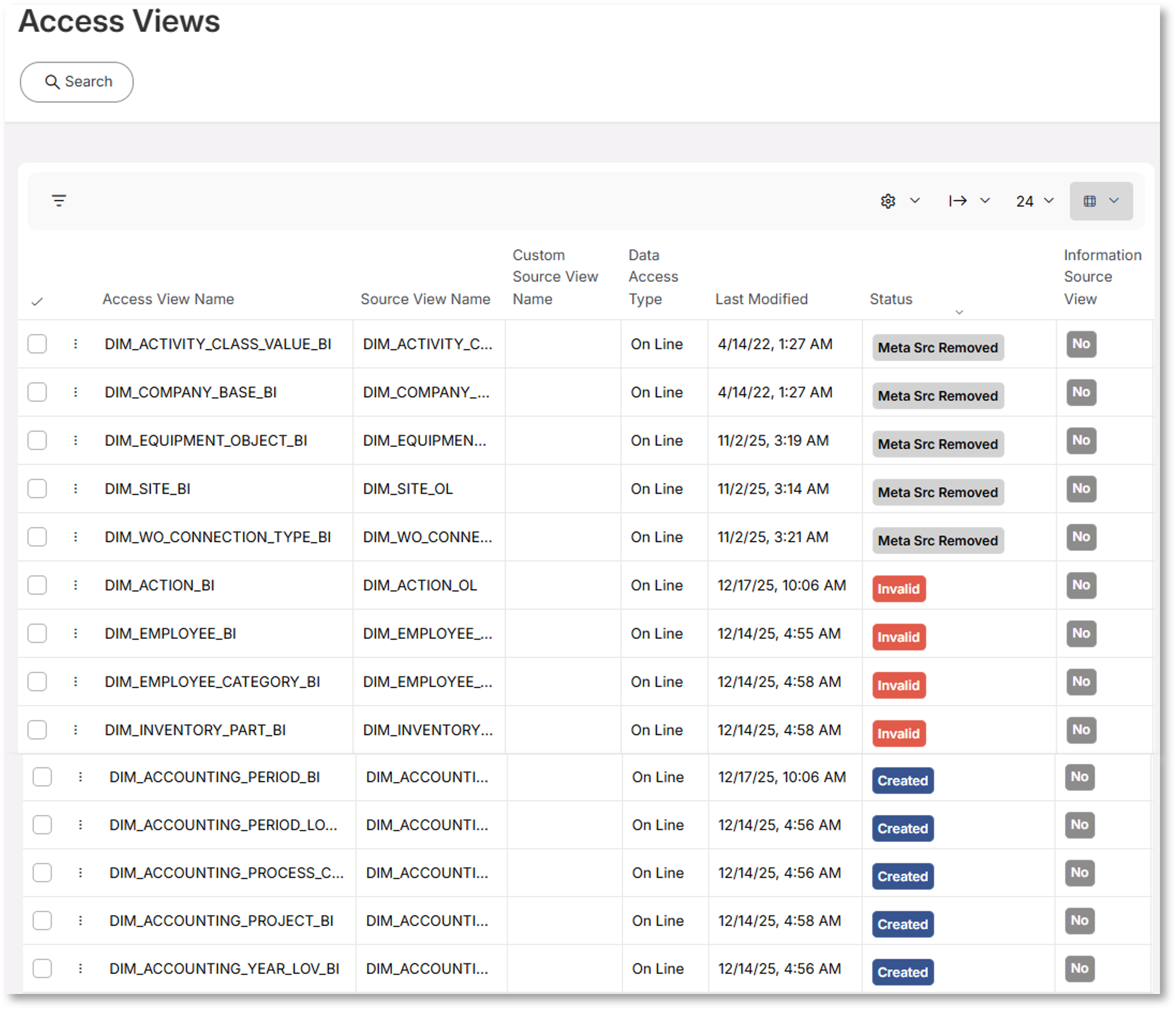The height and width of the screenshot is (1010, 1176).
Task: Click the DIM_EMPLOYEE_CATEGORY_BI view name
Action: pyautogui.click(x=212, y=682)
